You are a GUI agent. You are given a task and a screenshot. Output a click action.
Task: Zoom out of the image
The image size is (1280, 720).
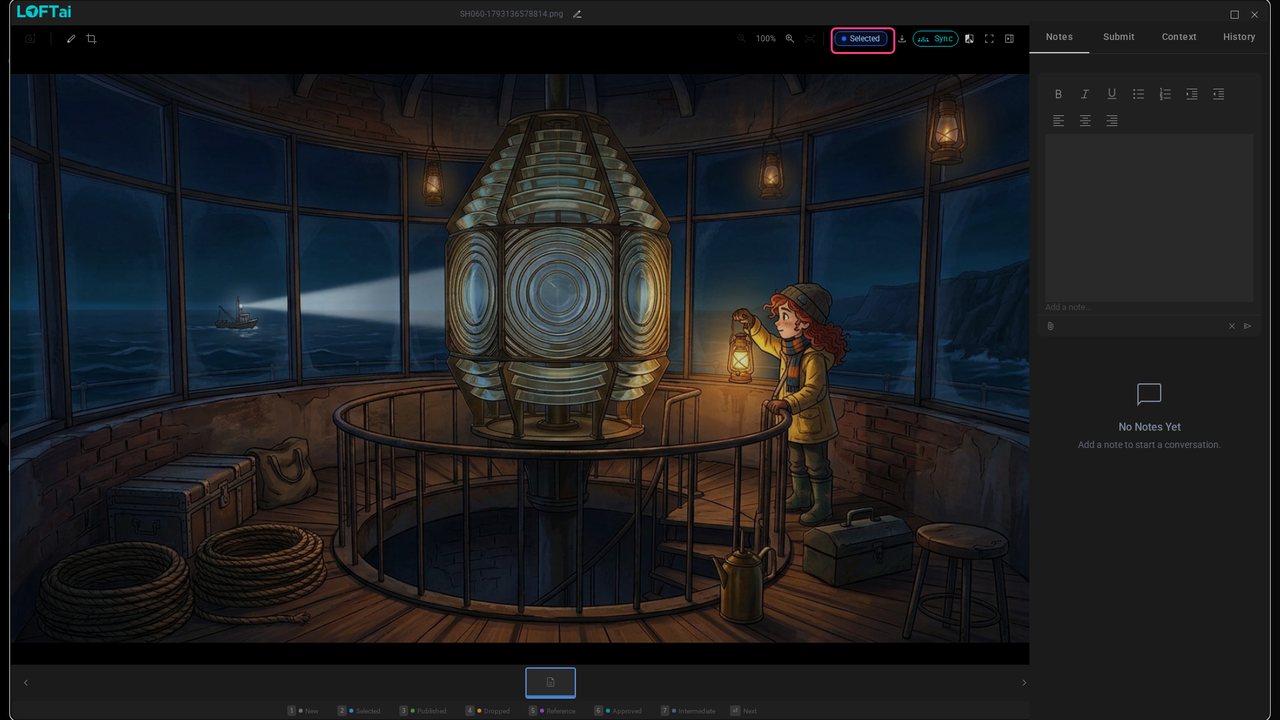tap(741, 39)
